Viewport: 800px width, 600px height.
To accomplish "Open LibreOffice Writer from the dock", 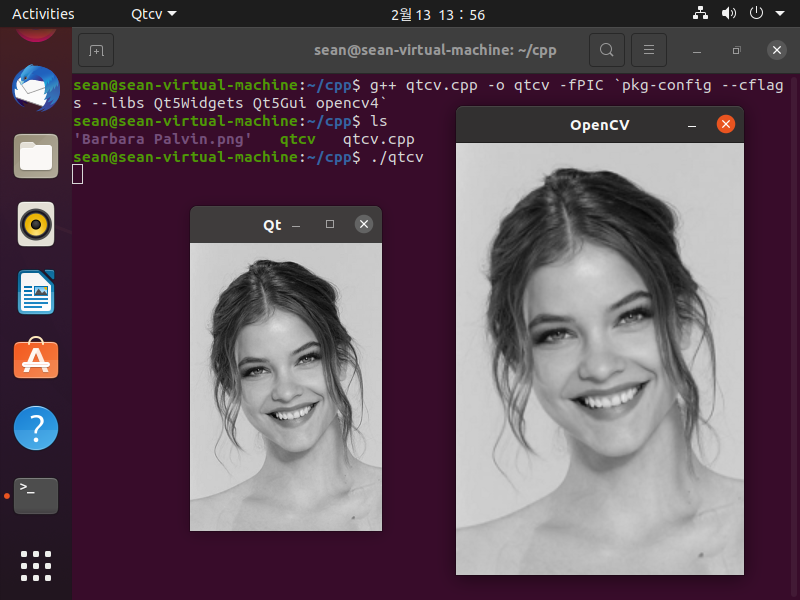I will (36, 292).
